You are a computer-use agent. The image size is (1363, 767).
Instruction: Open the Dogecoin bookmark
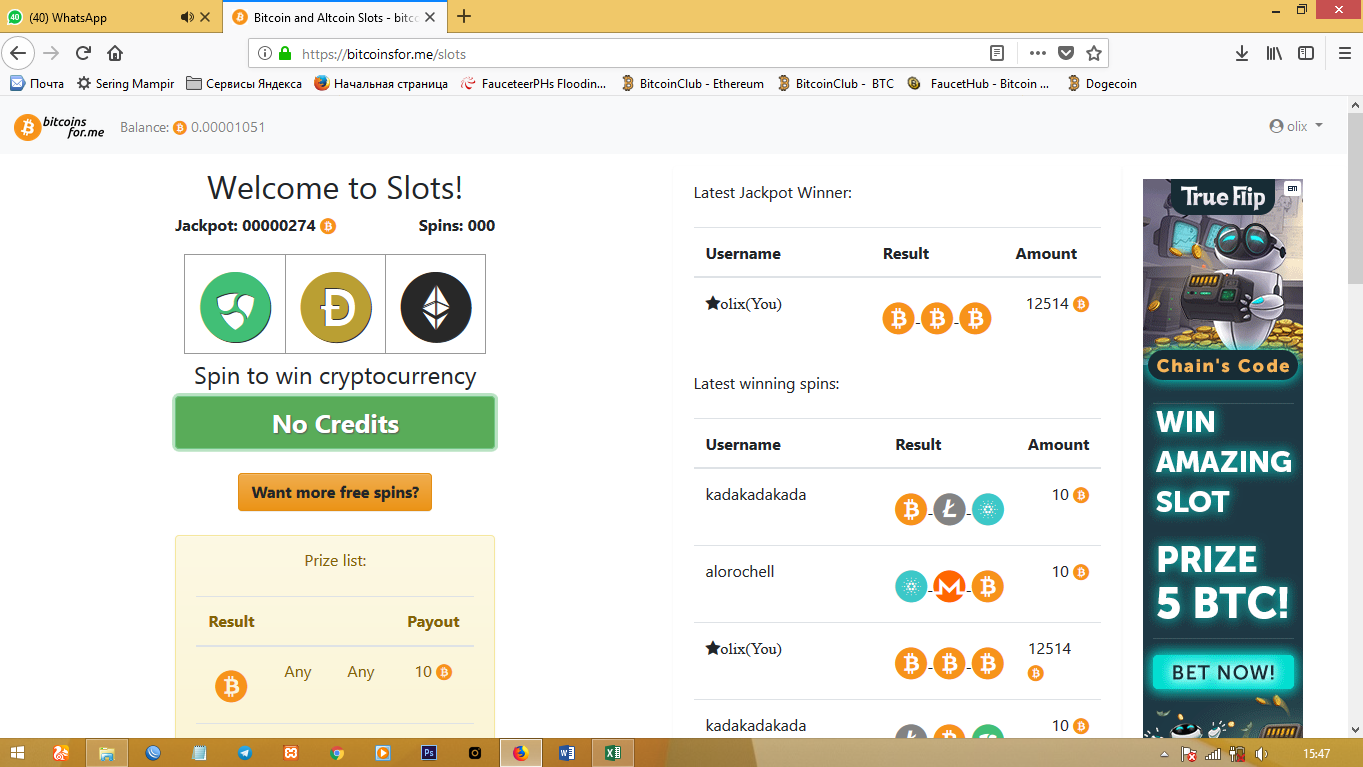tap(1102, 84)
